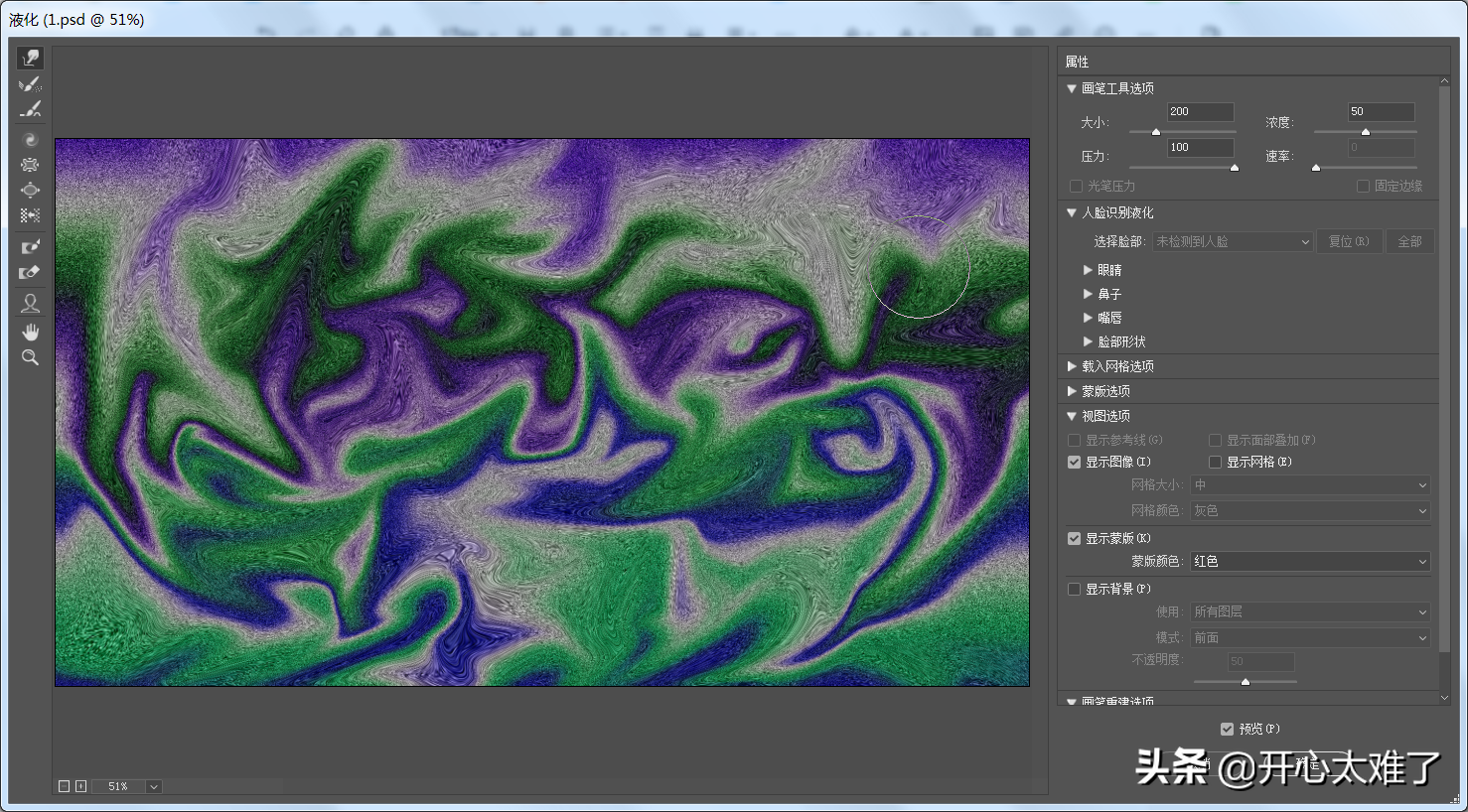Select the Push Left tool
The height and width of the screenshot is (812, 1468).
point(30,214)
